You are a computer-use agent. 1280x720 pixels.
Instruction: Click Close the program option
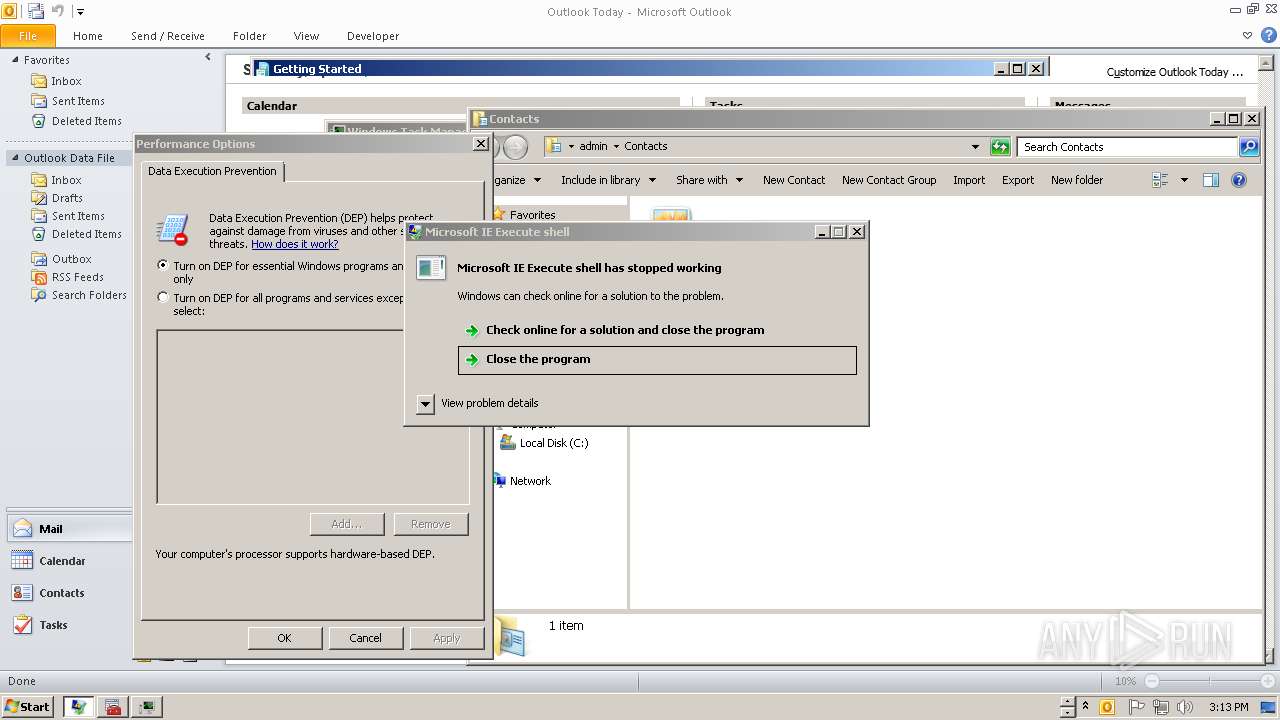657,360
